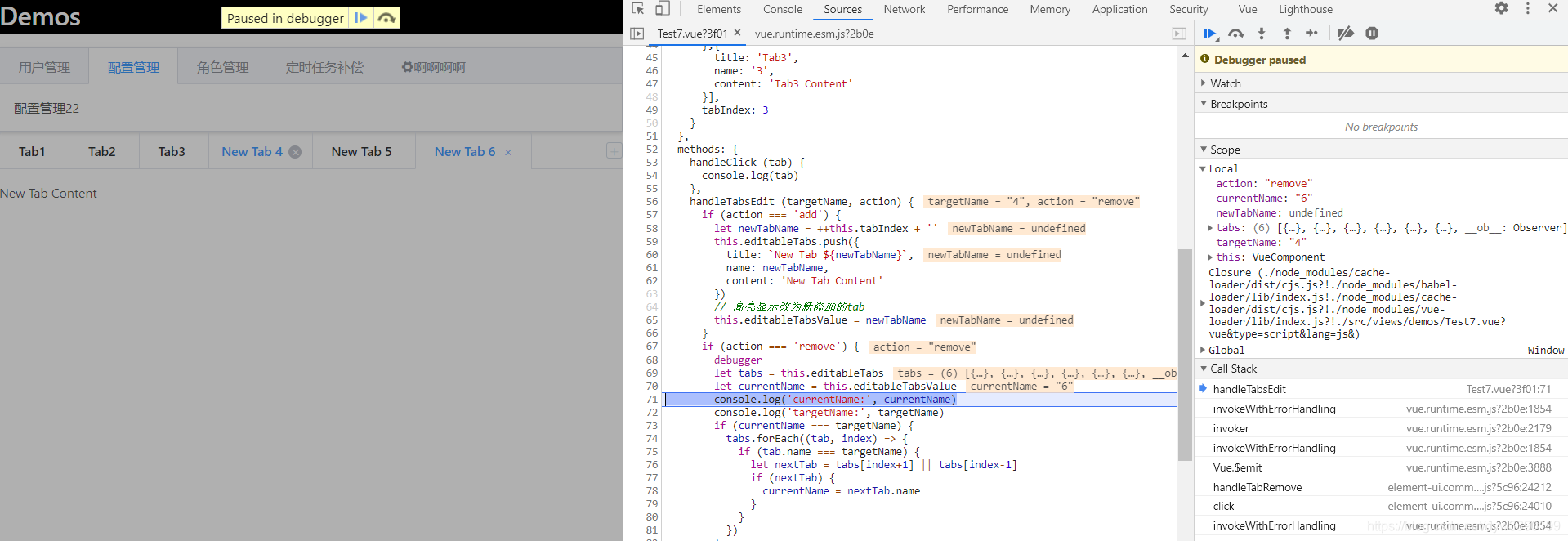
Task: Expand the tabs array variable
Action: coord(1210,228)
